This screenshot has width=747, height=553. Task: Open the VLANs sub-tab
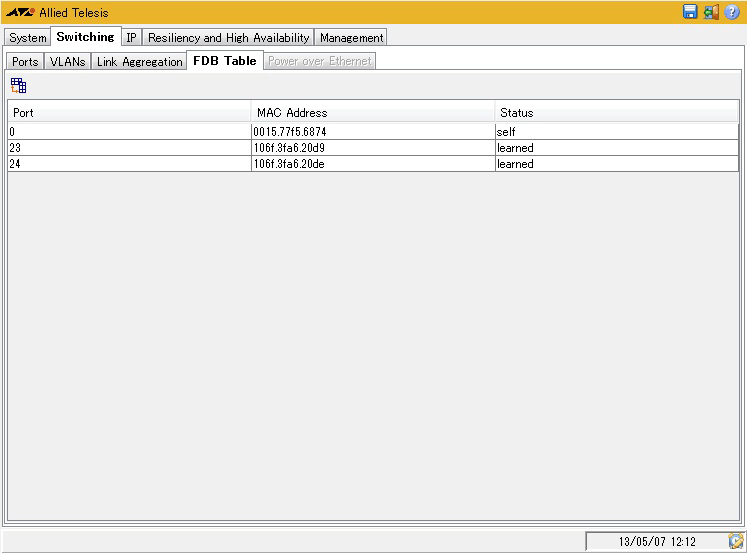(x=68, y=61)
